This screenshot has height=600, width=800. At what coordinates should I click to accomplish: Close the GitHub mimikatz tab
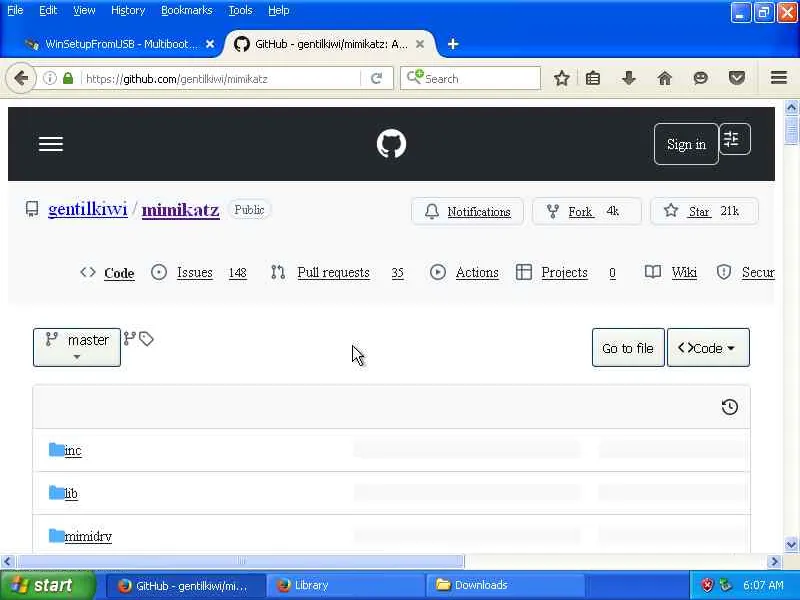(x=420, y=44)
